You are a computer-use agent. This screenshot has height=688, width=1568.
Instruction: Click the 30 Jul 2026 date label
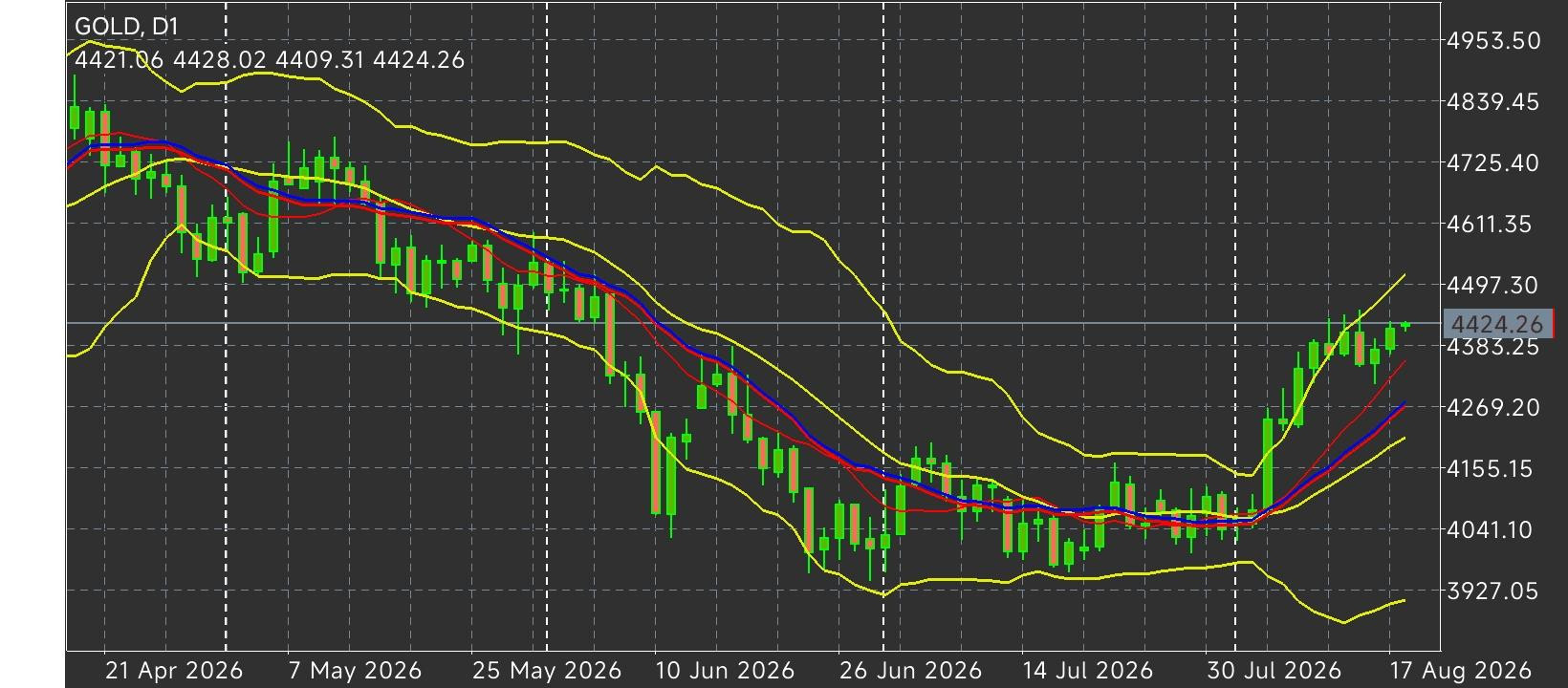click(x=1274, y=671)
